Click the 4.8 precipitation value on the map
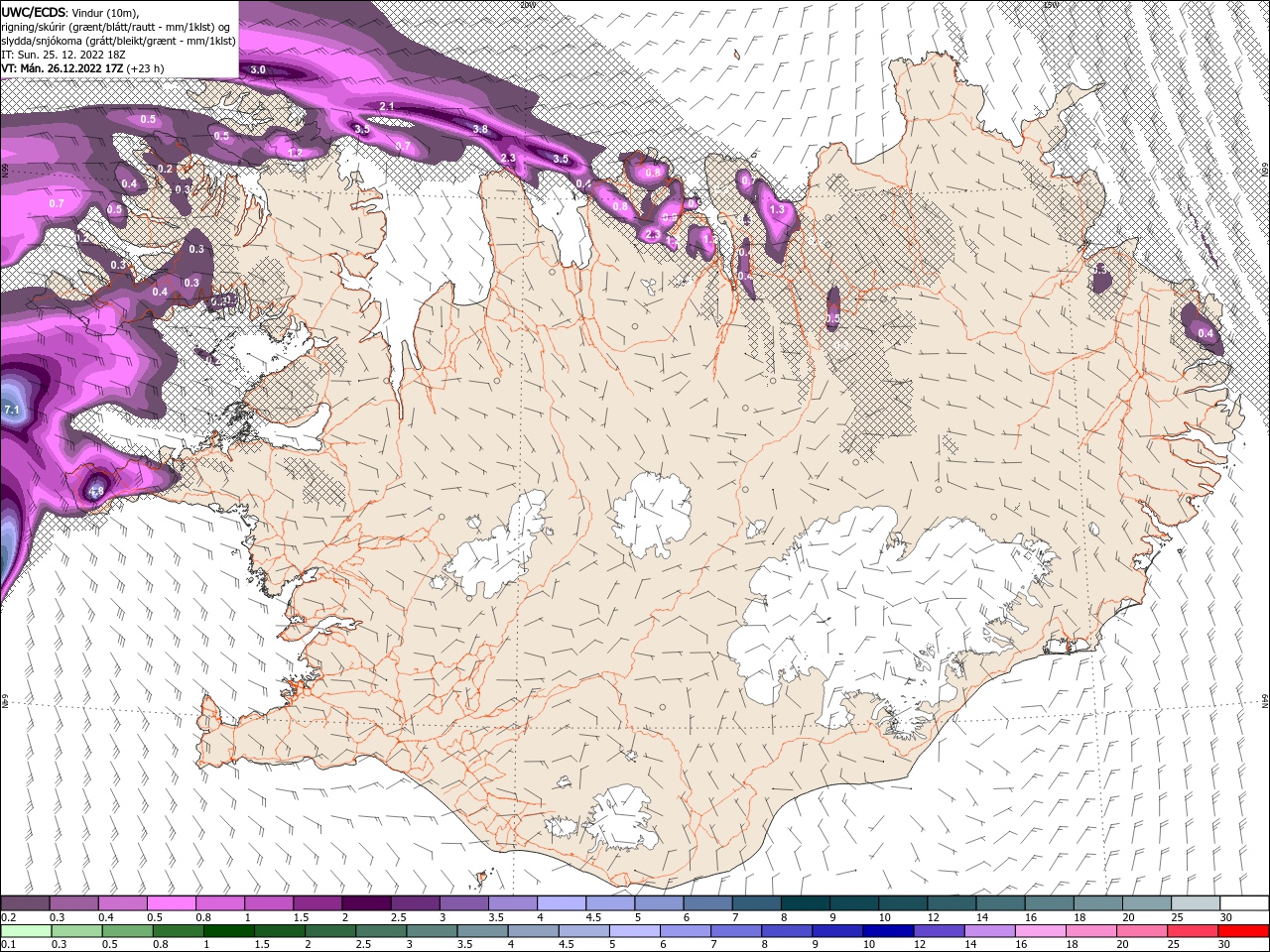The height and width of the screenshot is (952, 1270). (x=96, y=490)
